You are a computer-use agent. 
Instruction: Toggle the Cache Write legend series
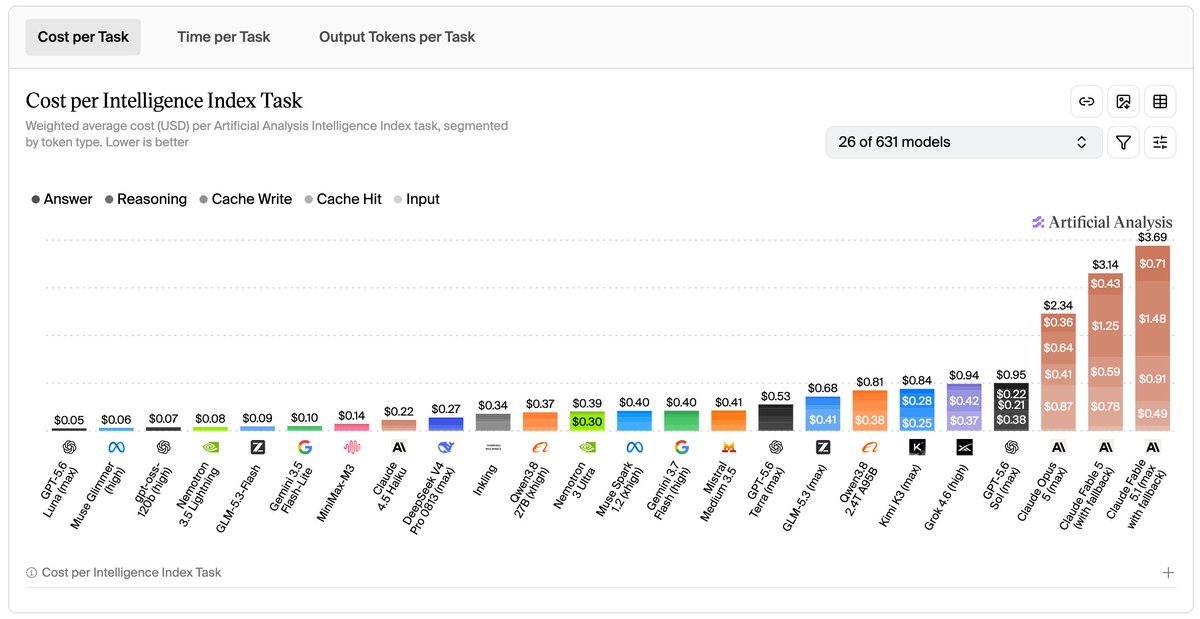[246, 199]
